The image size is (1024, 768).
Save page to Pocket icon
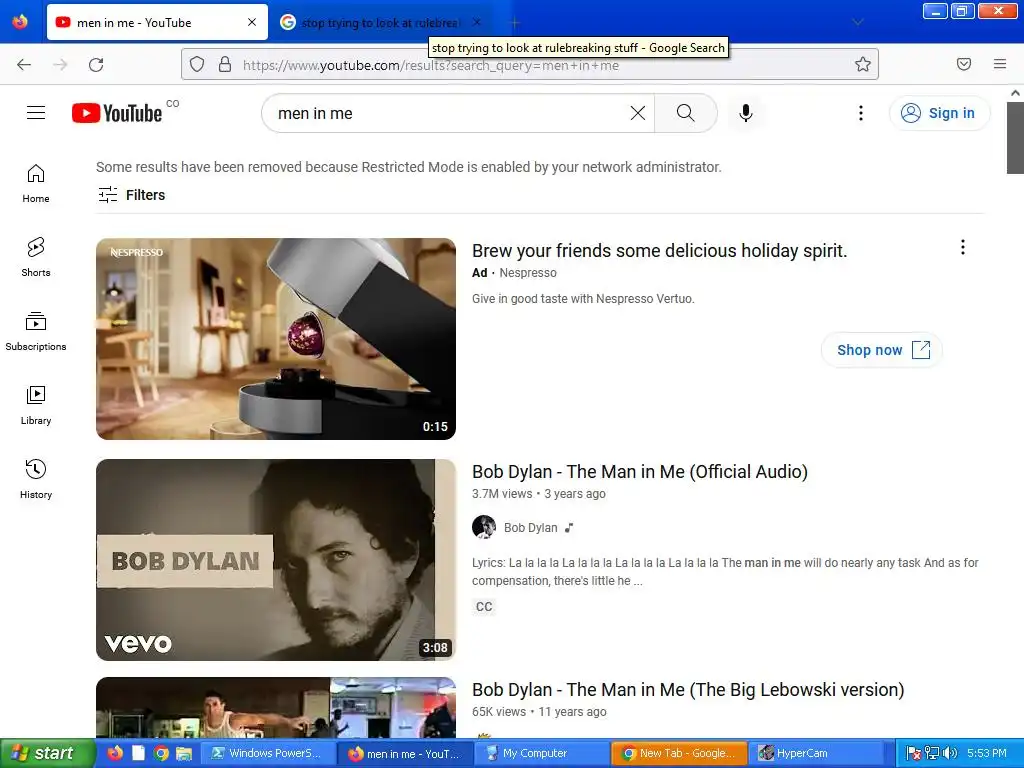click(x=963, y=64)
